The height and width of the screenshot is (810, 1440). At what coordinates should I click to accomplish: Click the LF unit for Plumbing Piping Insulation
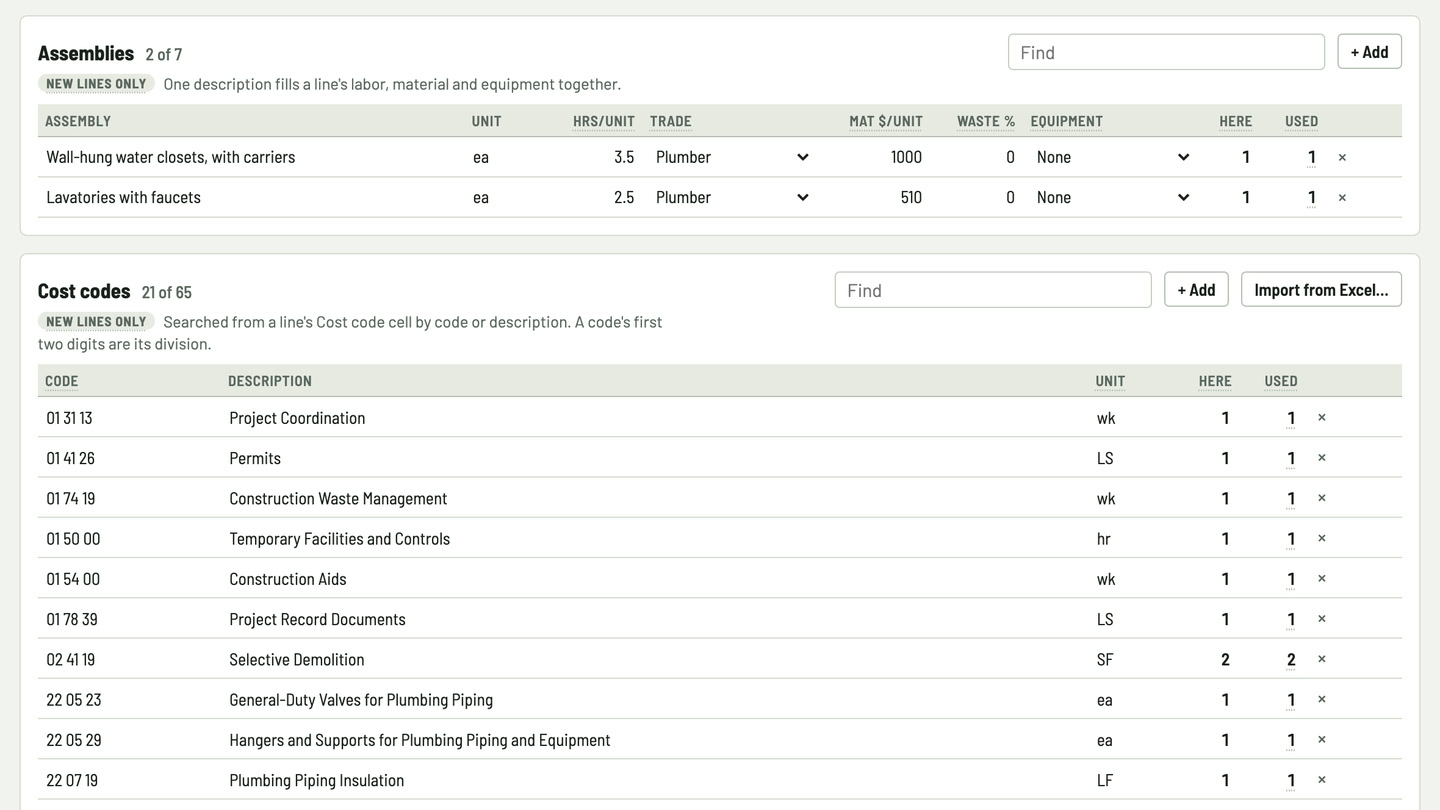(x=1105, y=780)
